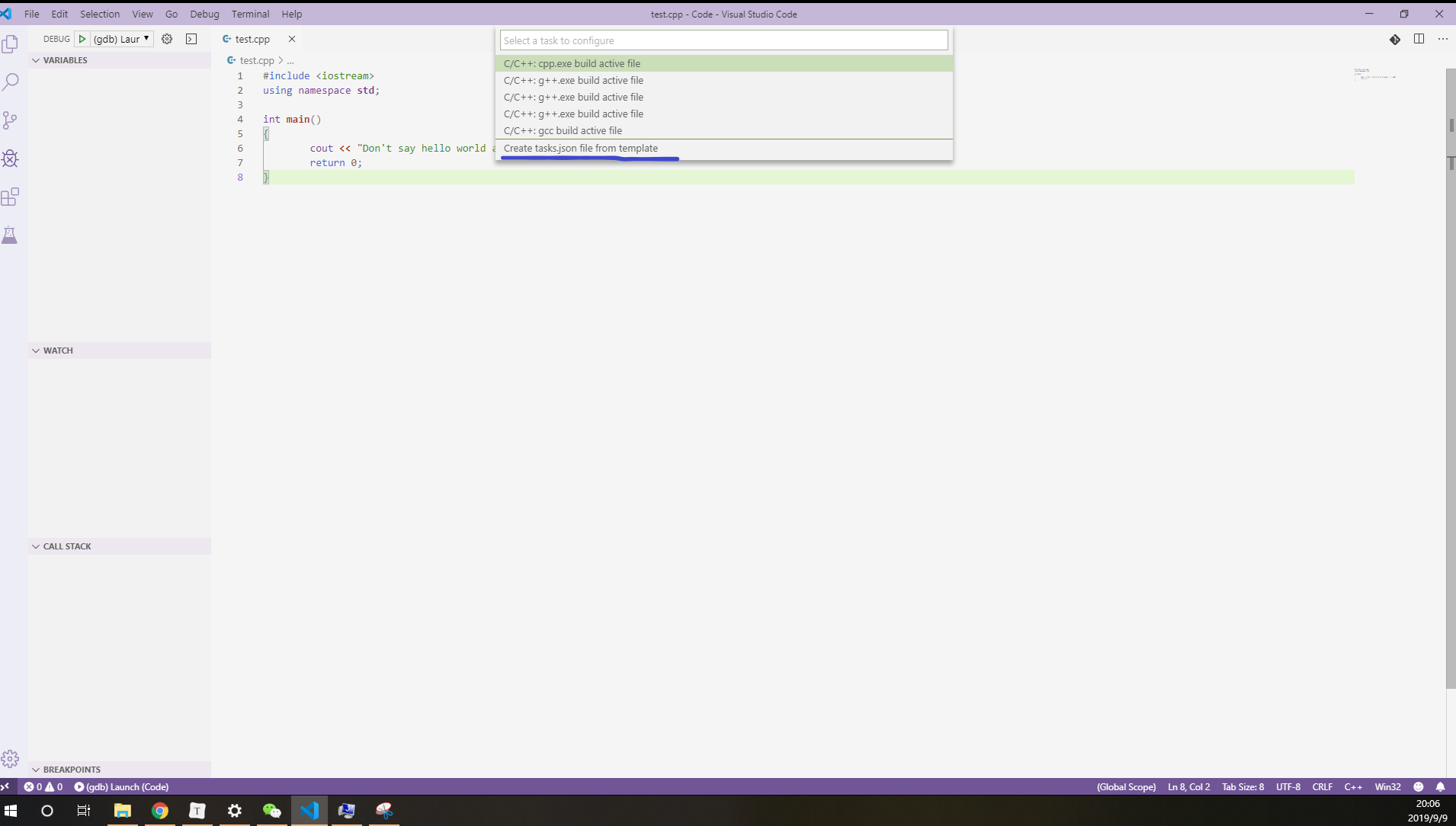
Task: Click Ln 8, Col 2 in status bar
Action: click(x=1188, y=786)
